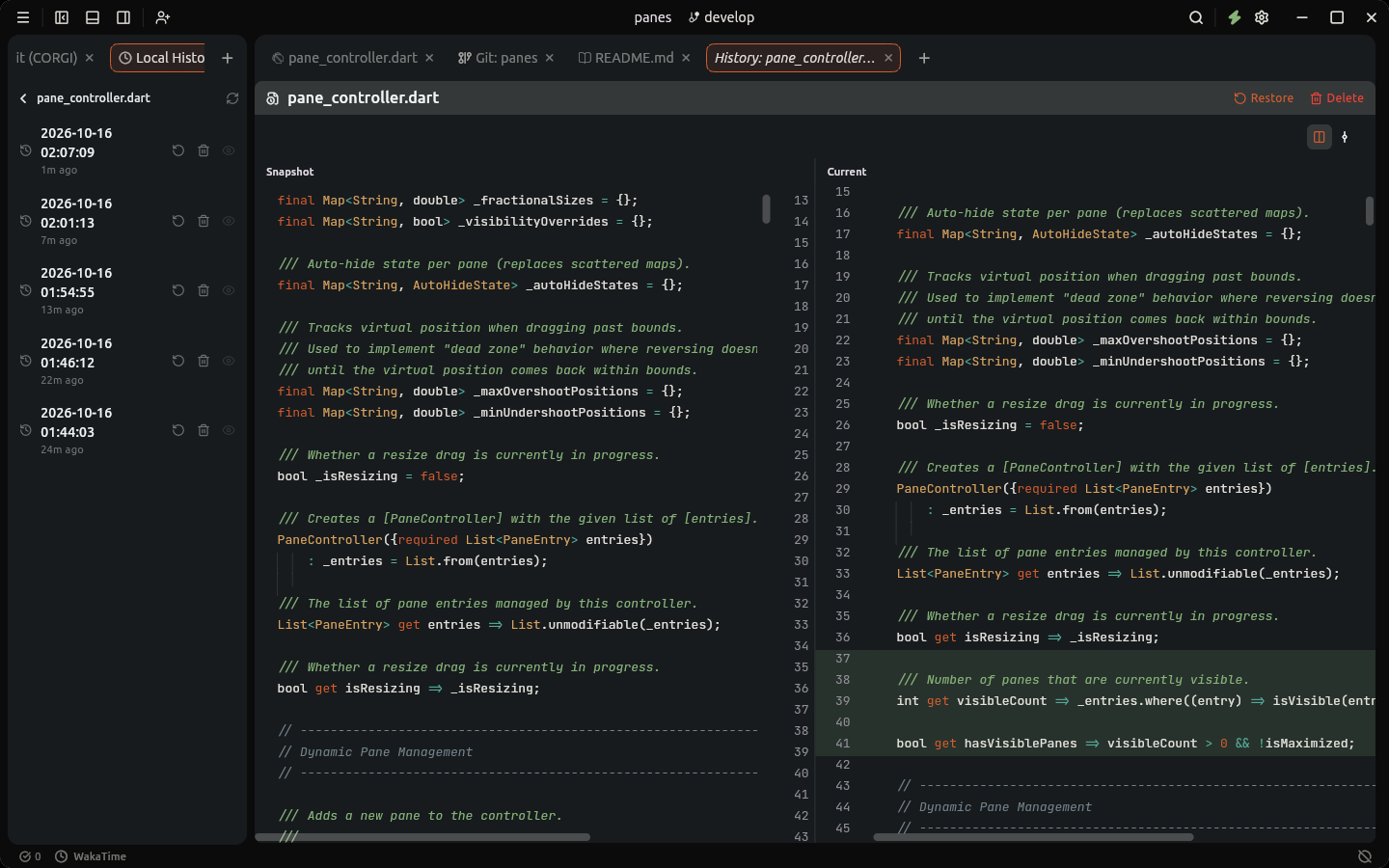Restore the 01:46:12 snapshot
This screenshot has width=1389, height=868.
[178, 361]
